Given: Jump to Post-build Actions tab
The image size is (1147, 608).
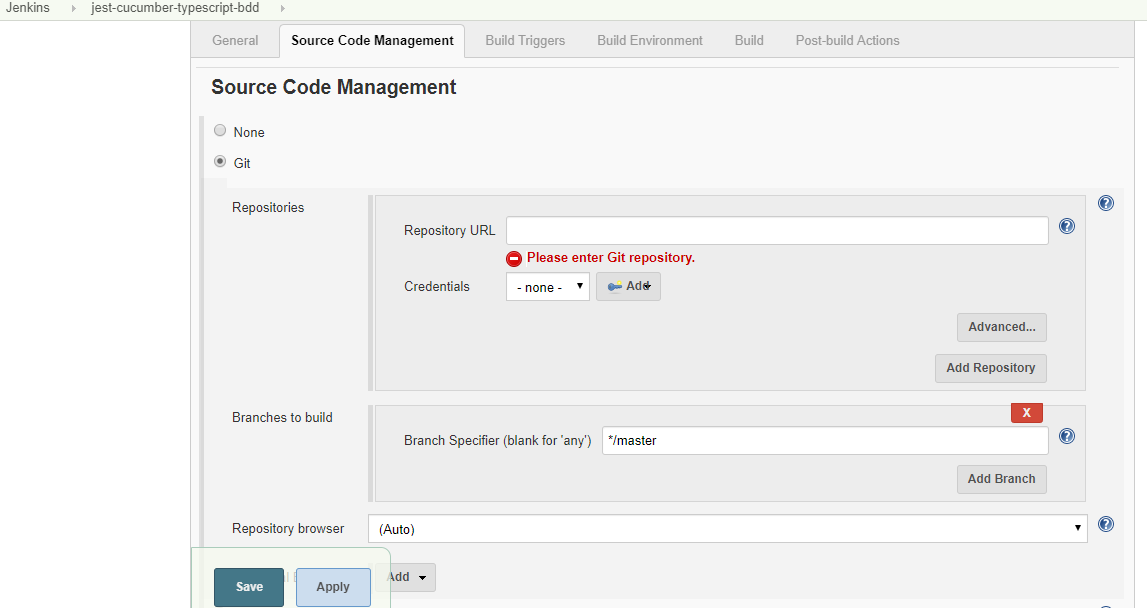Looking at the screenshot, I should pos(847,41).
